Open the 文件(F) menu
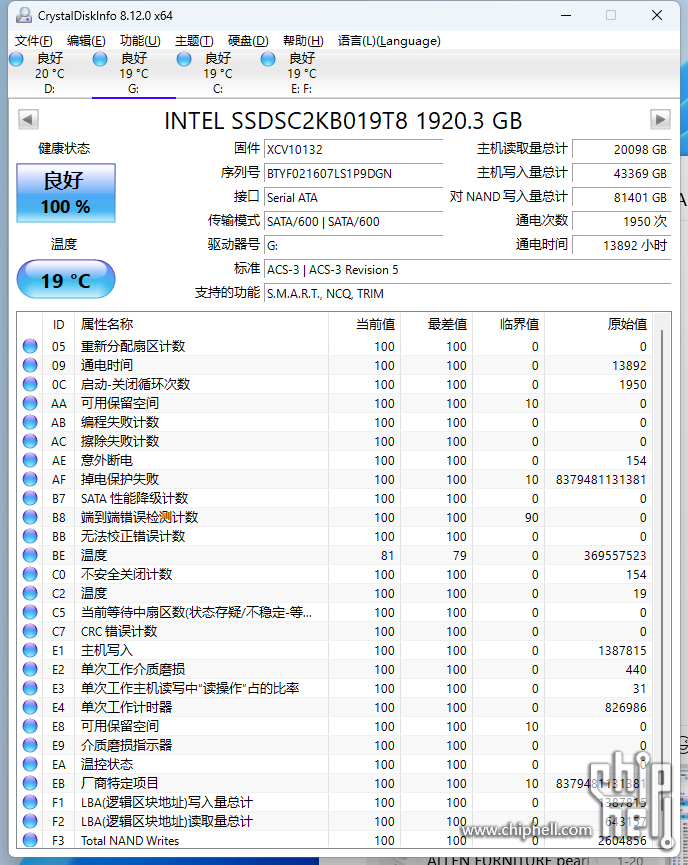Screen dimensions: 688x865 click(33, 41)
